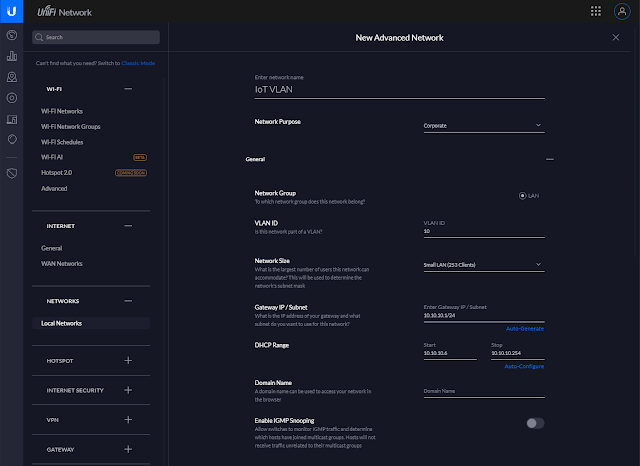Open WAN Networks settings

(x=62, y=264)
